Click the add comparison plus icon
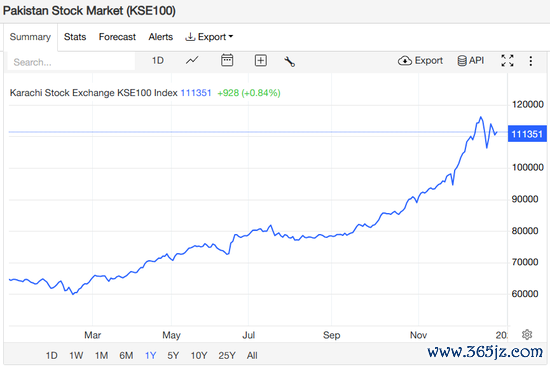Image resolution: width=550 pixels, height=367 pixels. [260, 61]
